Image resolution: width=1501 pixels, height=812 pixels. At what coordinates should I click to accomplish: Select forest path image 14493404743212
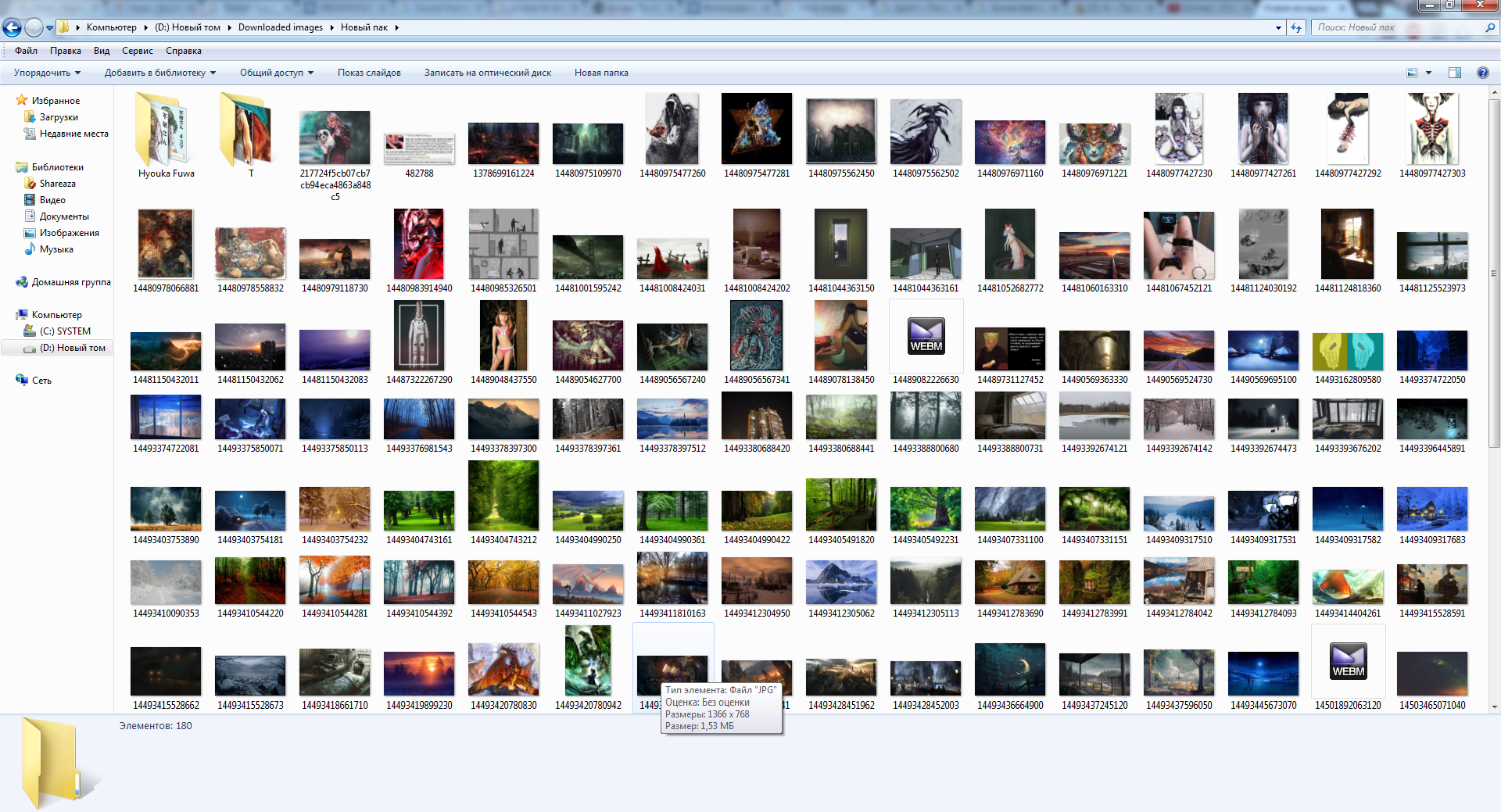pyautogui.click(x=503, y=495)
